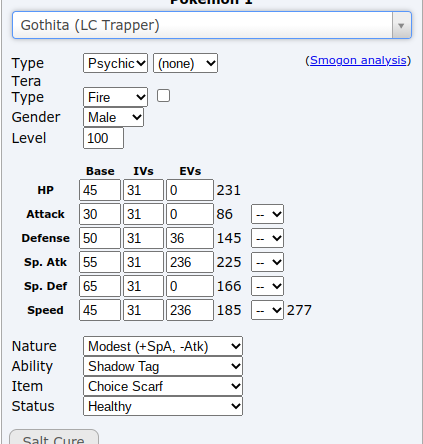Viewport: 423px width, 444px height.
Task: Open Sp. Def stat boost dropdown
Action: (267, 286)
